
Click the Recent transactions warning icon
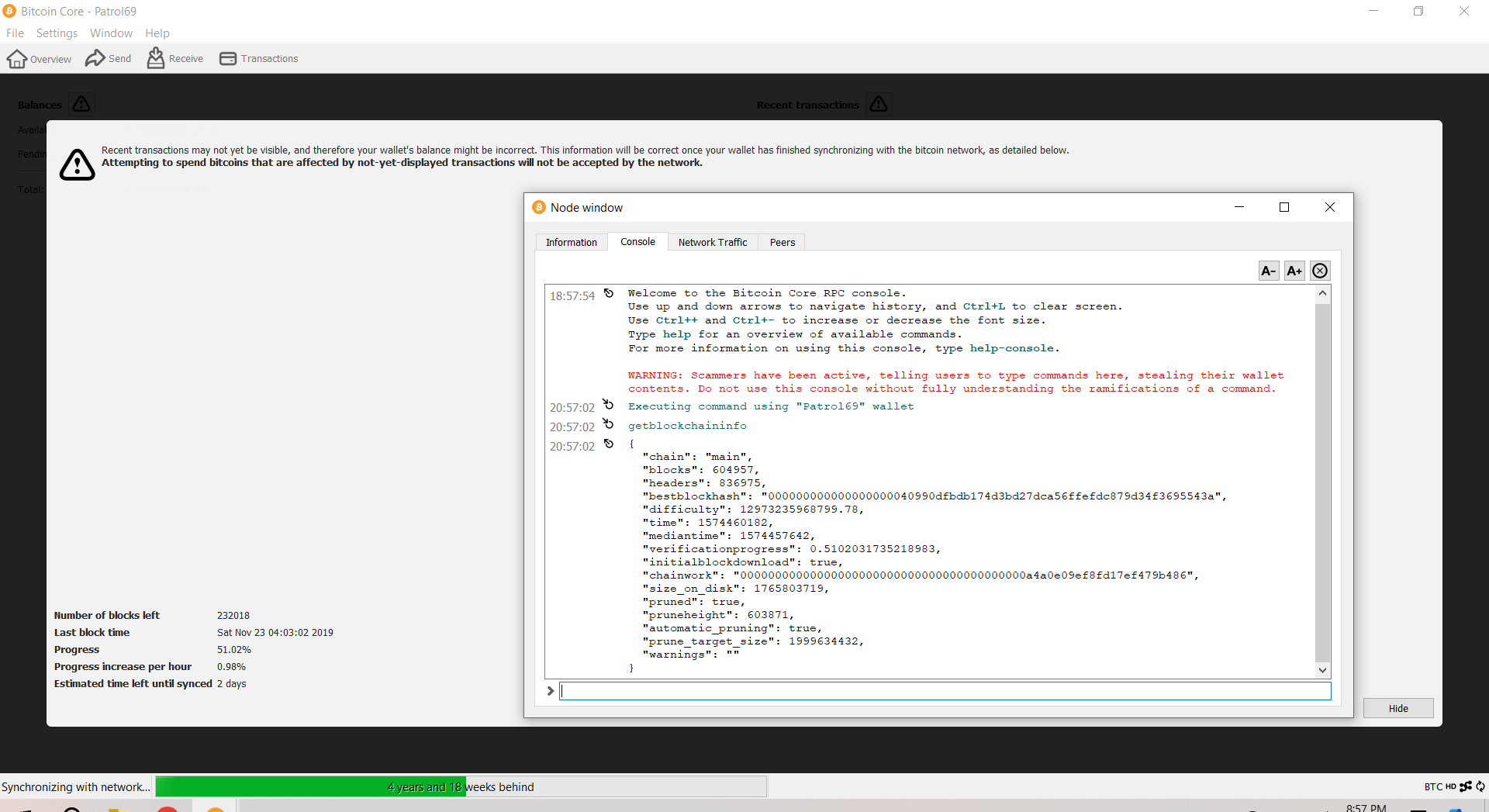coord(879,104)
